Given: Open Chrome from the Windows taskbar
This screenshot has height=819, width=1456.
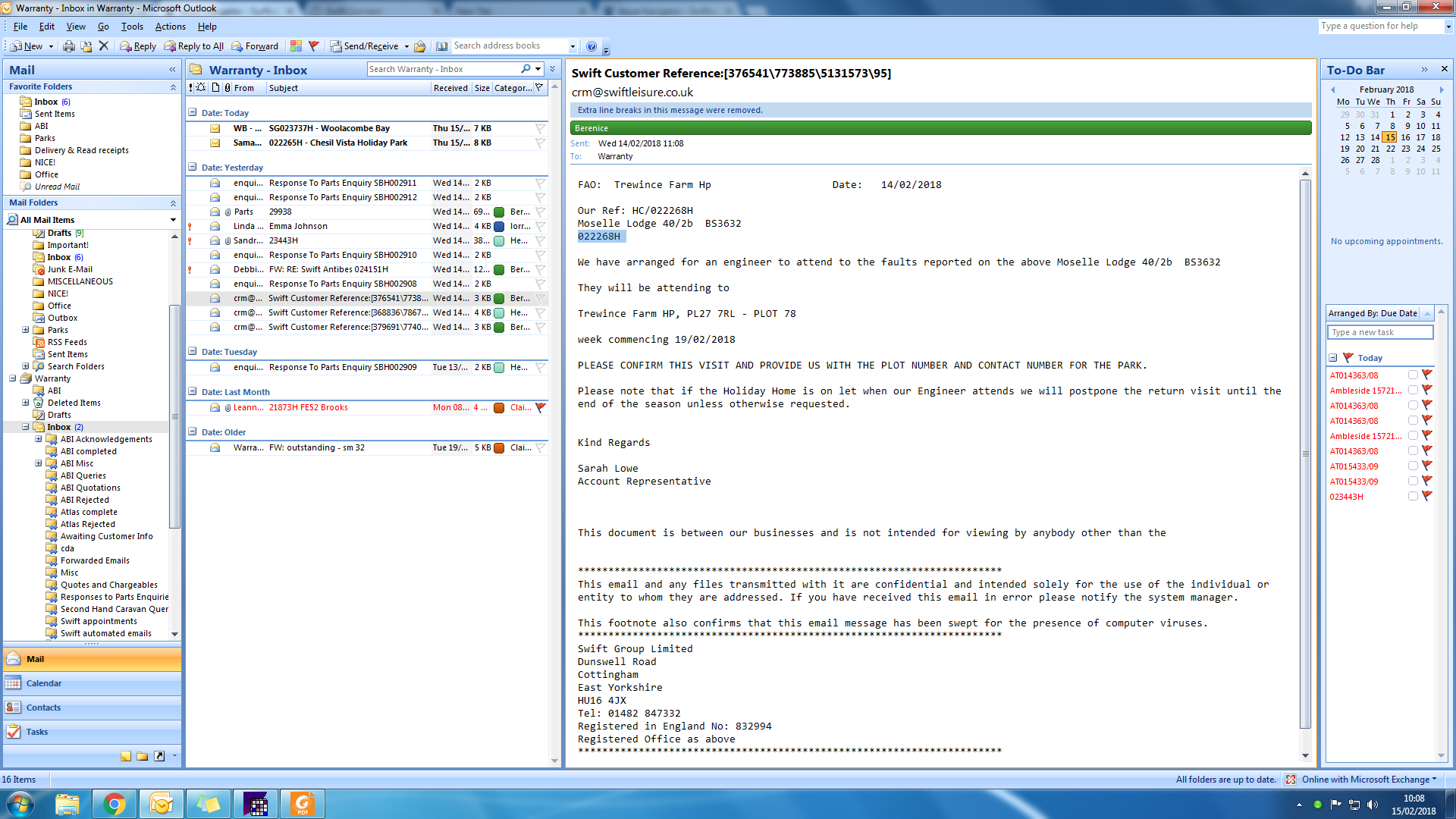Looking at the screenshot, I should pos(115,804).
